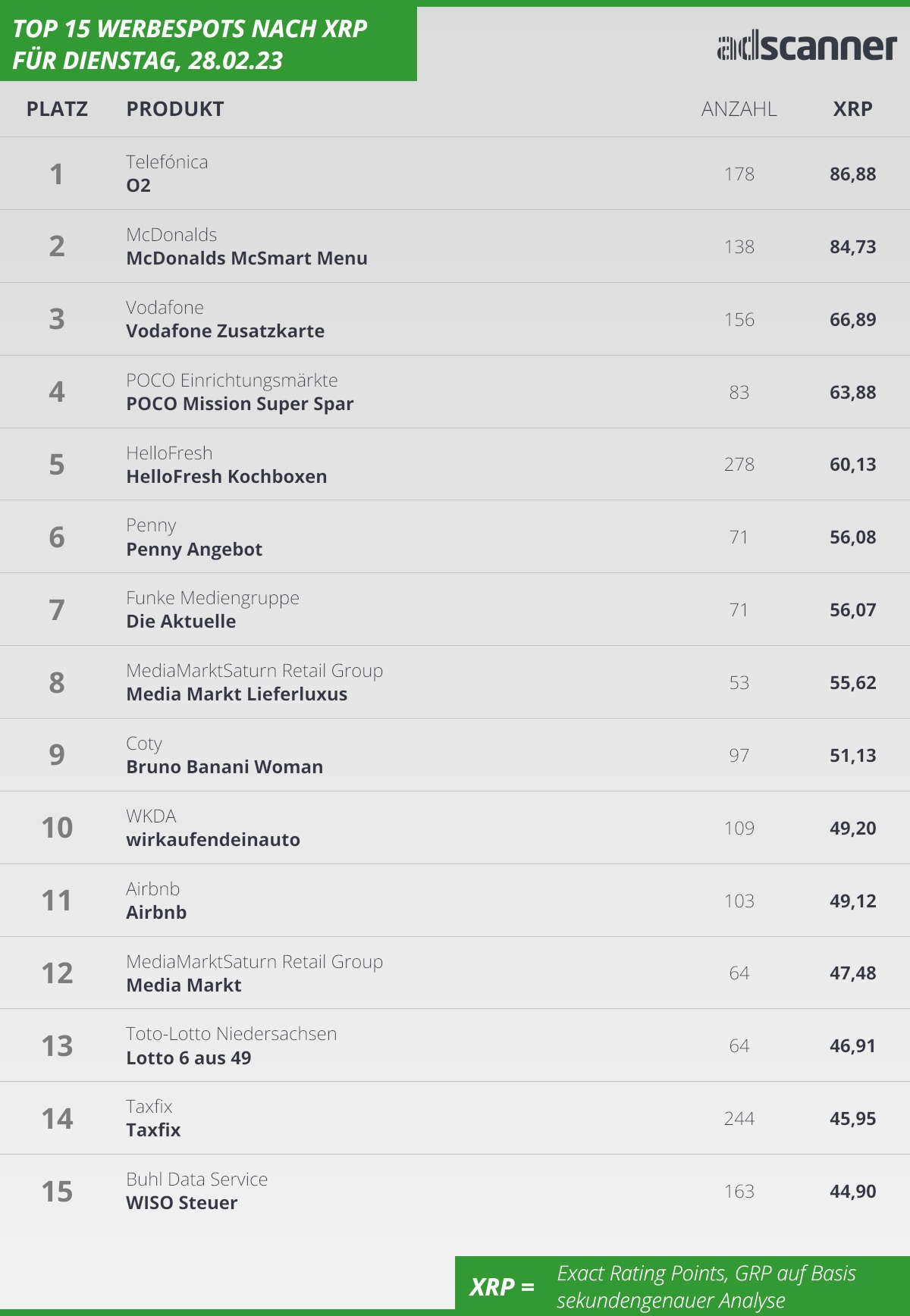Screen dimensions: 910x1316
Task: Open Media Markt Lieferluxus entry
Action: (237, 694)
